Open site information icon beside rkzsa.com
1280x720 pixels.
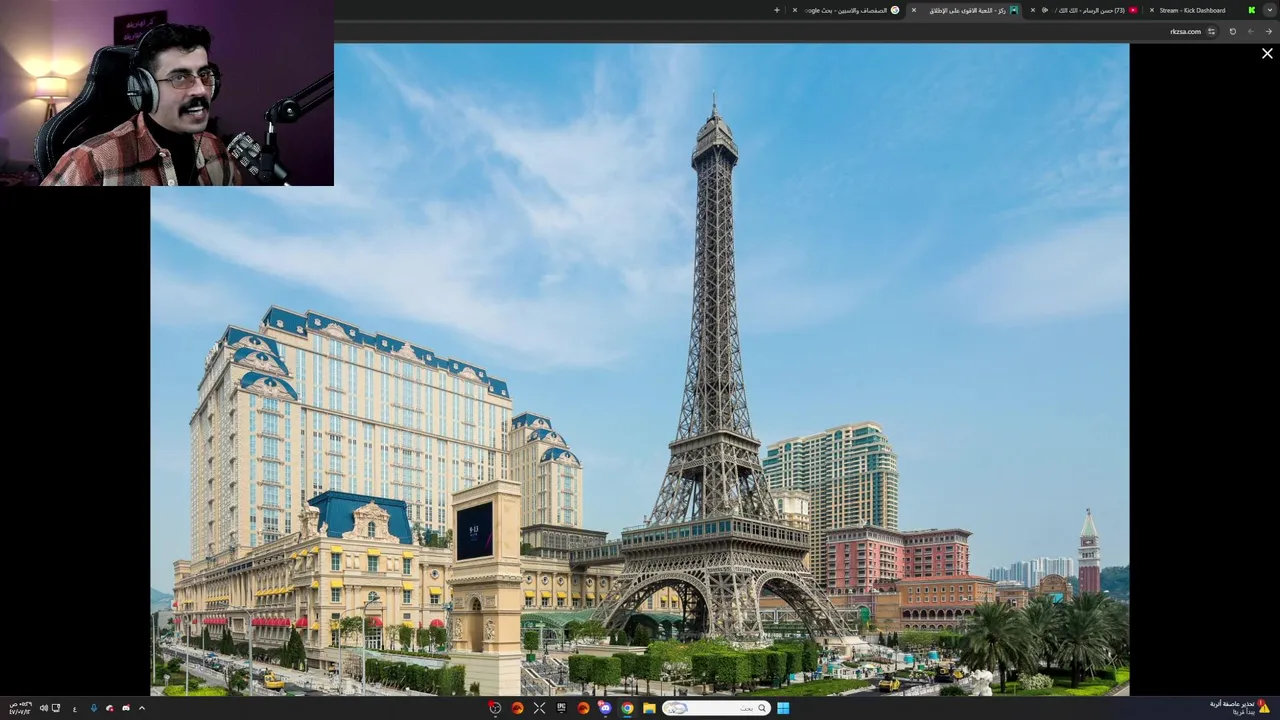pos(1211,31)
